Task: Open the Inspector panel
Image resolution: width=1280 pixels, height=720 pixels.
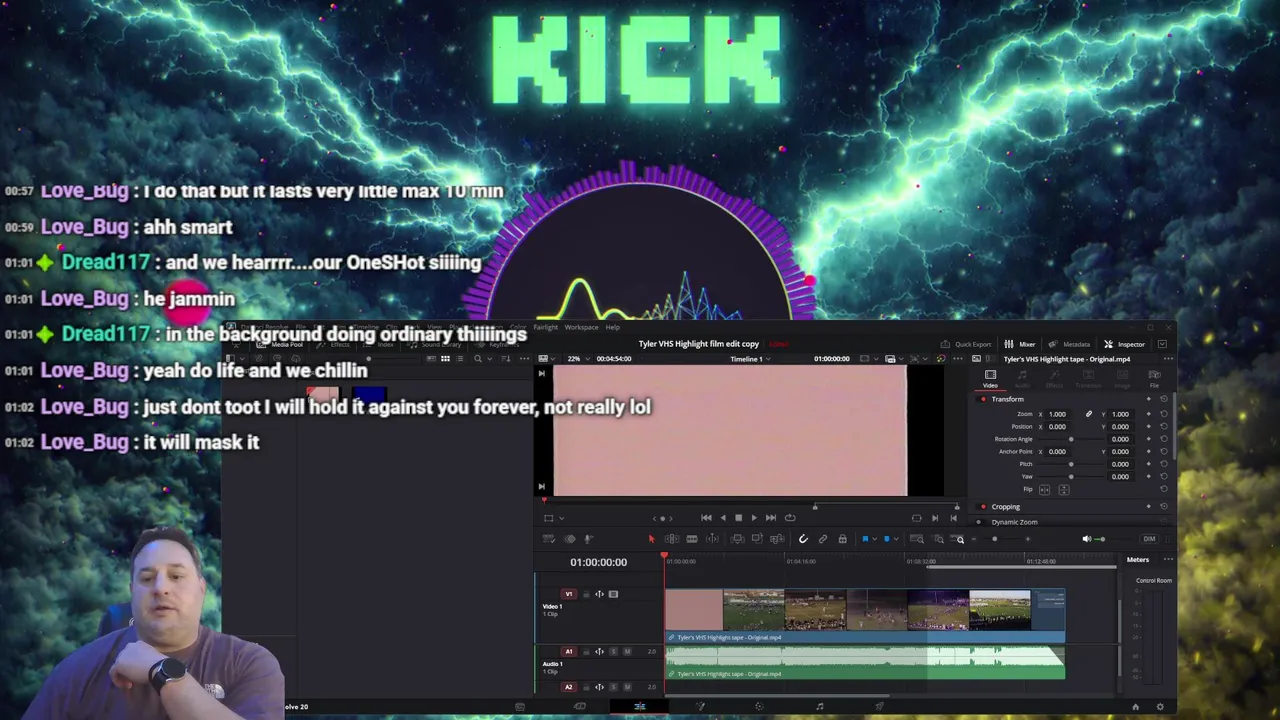Action: click(x=1124, y=344)
